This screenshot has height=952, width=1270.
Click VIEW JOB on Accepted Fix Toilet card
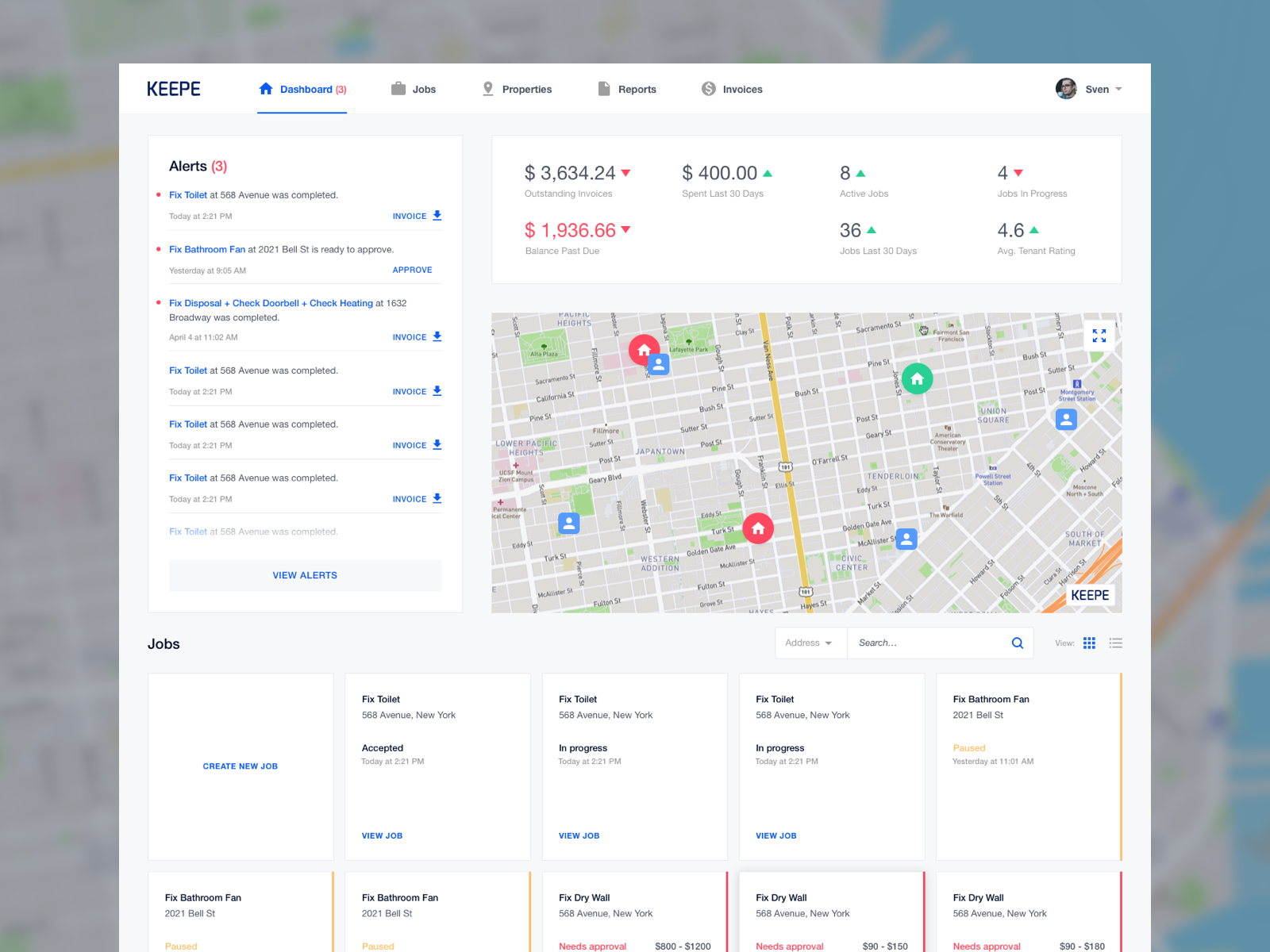click(382, 835)
